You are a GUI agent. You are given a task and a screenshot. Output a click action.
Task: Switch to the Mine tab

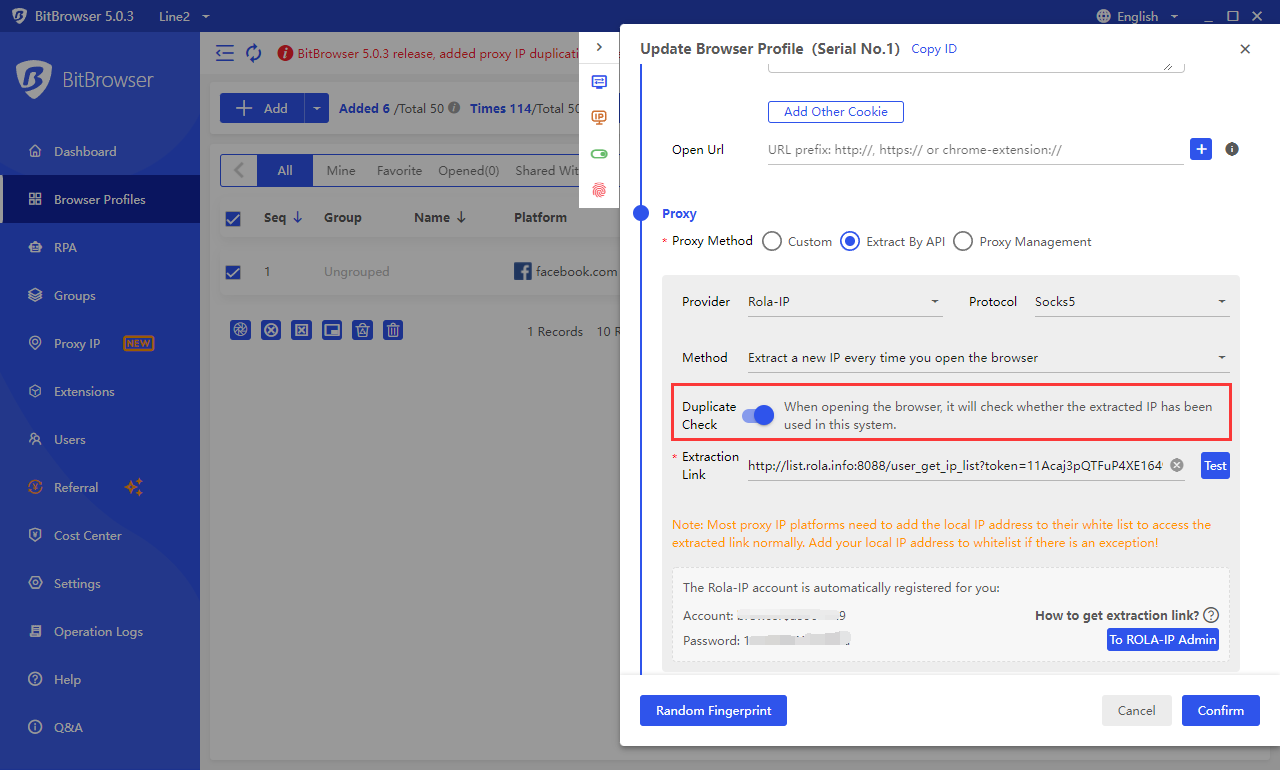[x=341, y=171]
